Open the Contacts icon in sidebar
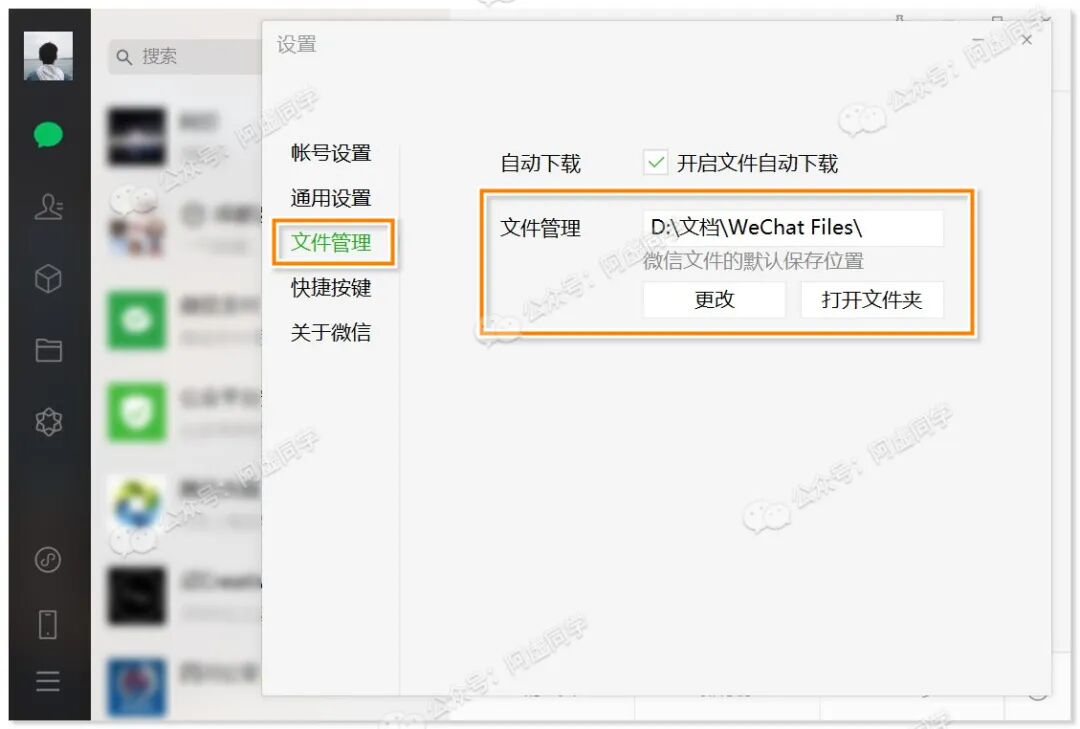 (x=48, y=207)
